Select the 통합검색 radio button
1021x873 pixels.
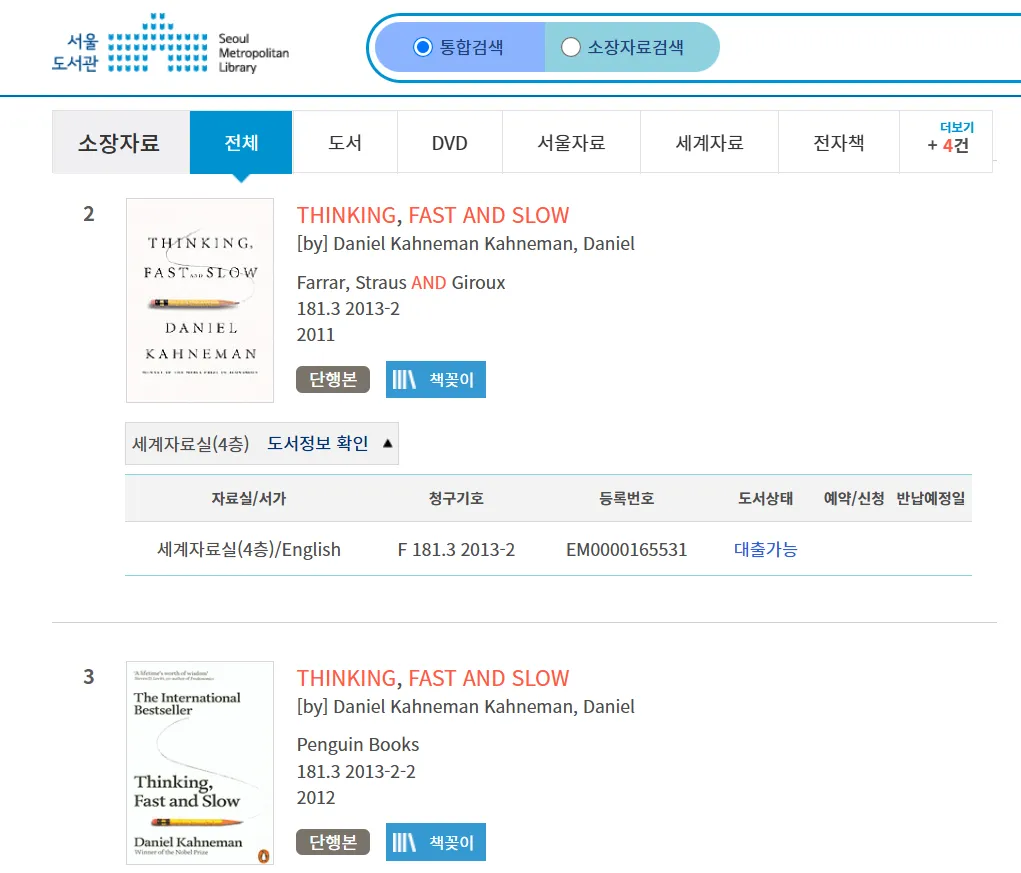coord(423,47)
